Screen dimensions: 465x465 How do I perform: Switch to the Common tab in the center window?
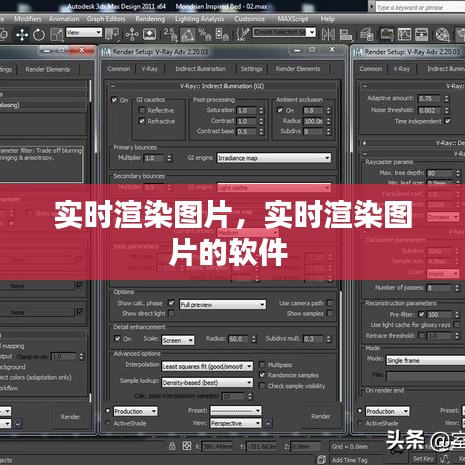[119, 69]
